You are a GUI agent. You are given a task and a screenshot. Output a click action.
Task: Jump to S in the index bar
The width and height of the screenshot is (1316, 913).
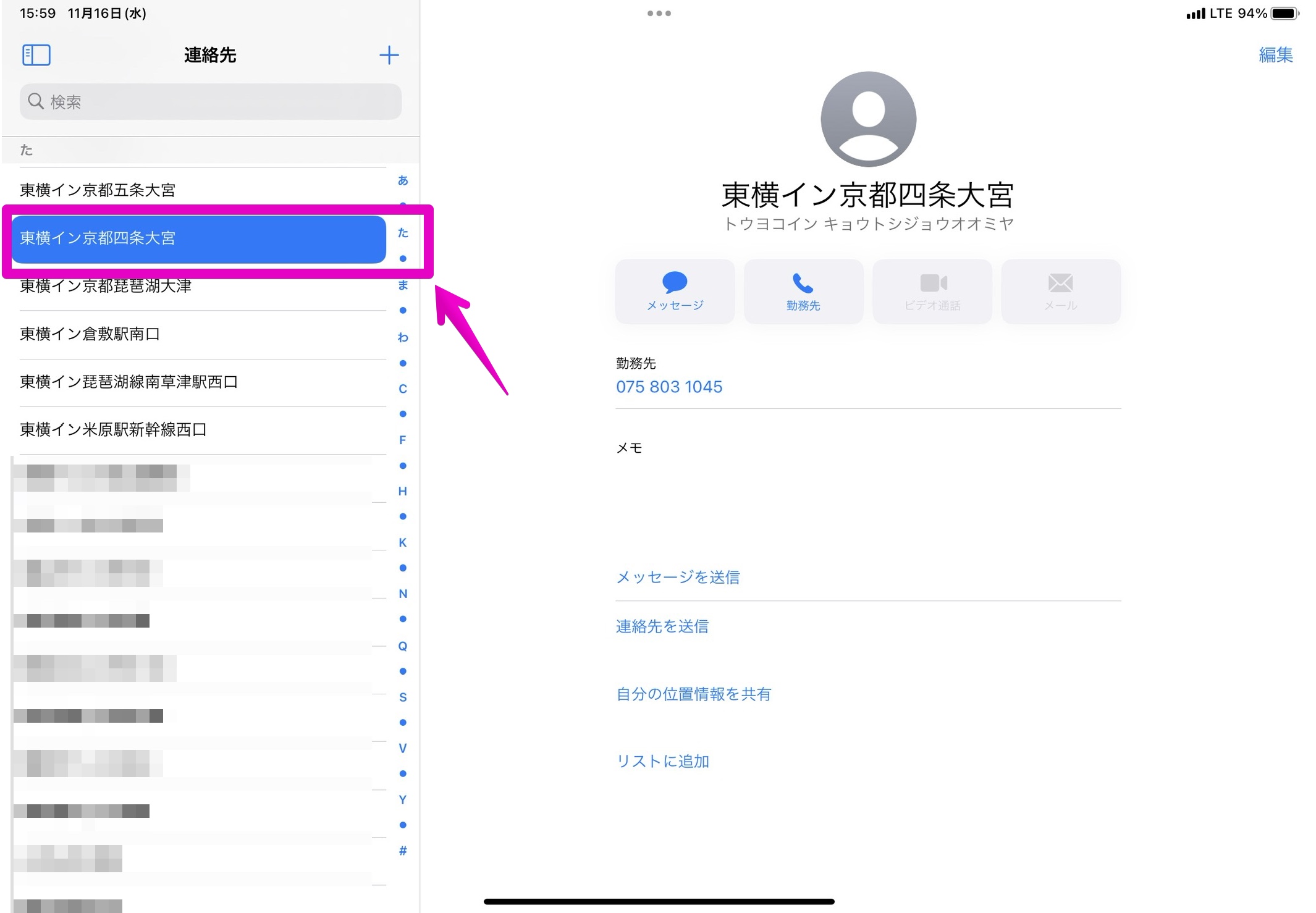tap(403, 697)
